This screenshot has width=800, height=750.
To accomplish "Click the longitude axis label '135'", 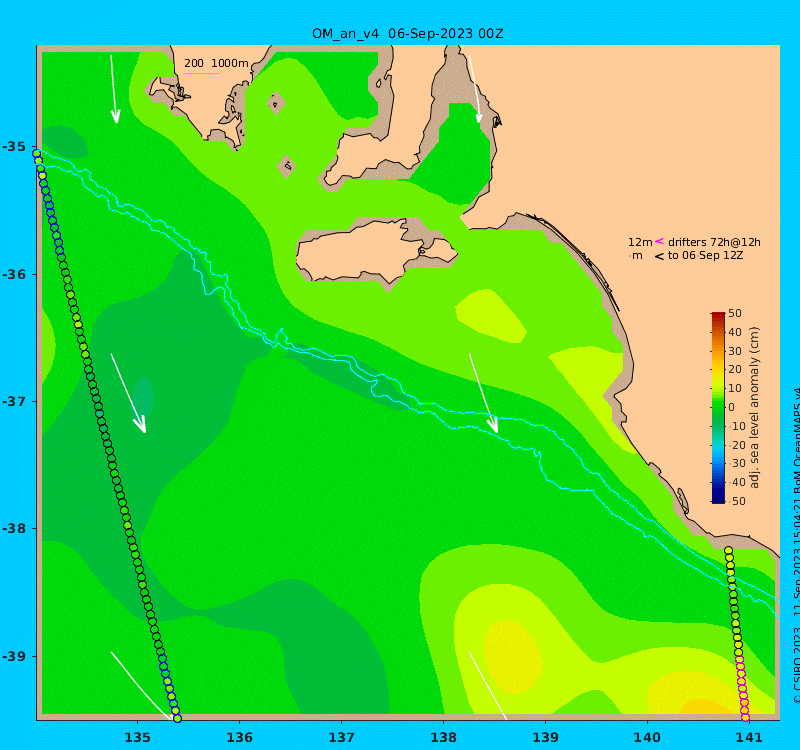I will point(137,737).
